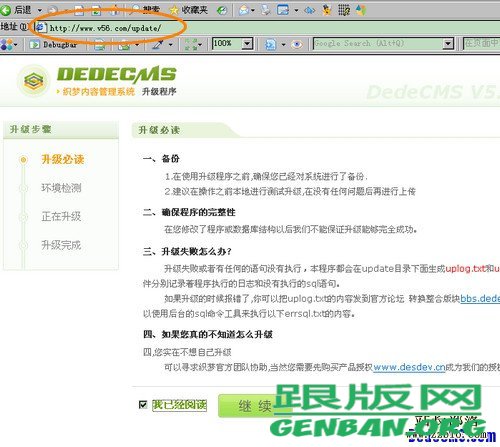Click the green 继续 button

click(x=255, y=406)
